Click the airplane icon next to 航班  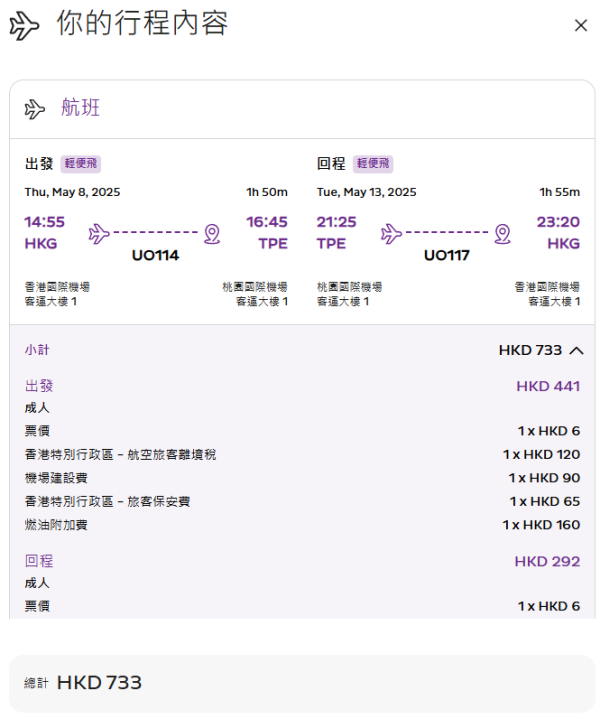pos(35,109)
